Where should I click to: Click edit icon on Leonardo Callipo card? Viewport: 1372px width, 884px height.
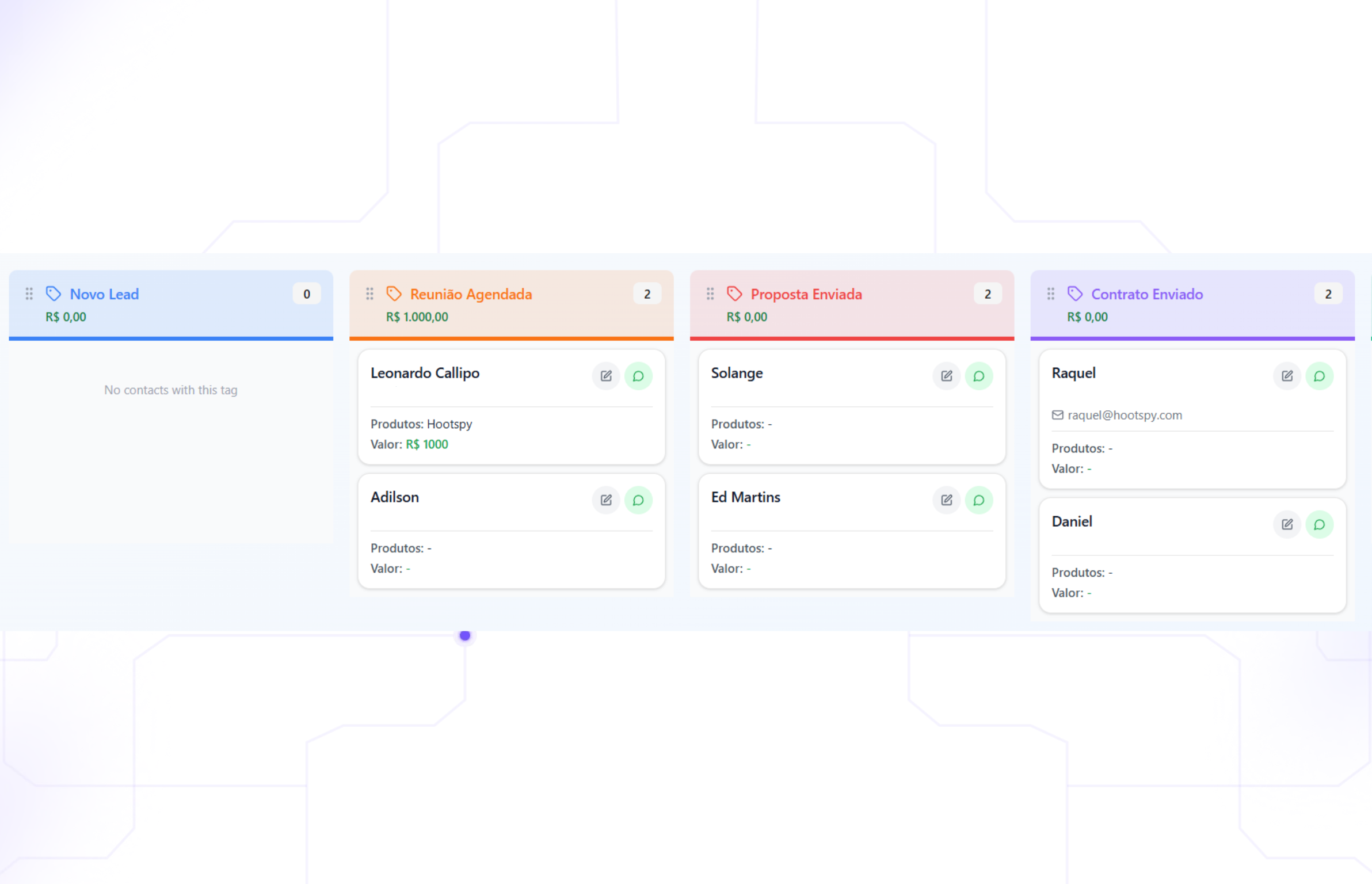606,376
